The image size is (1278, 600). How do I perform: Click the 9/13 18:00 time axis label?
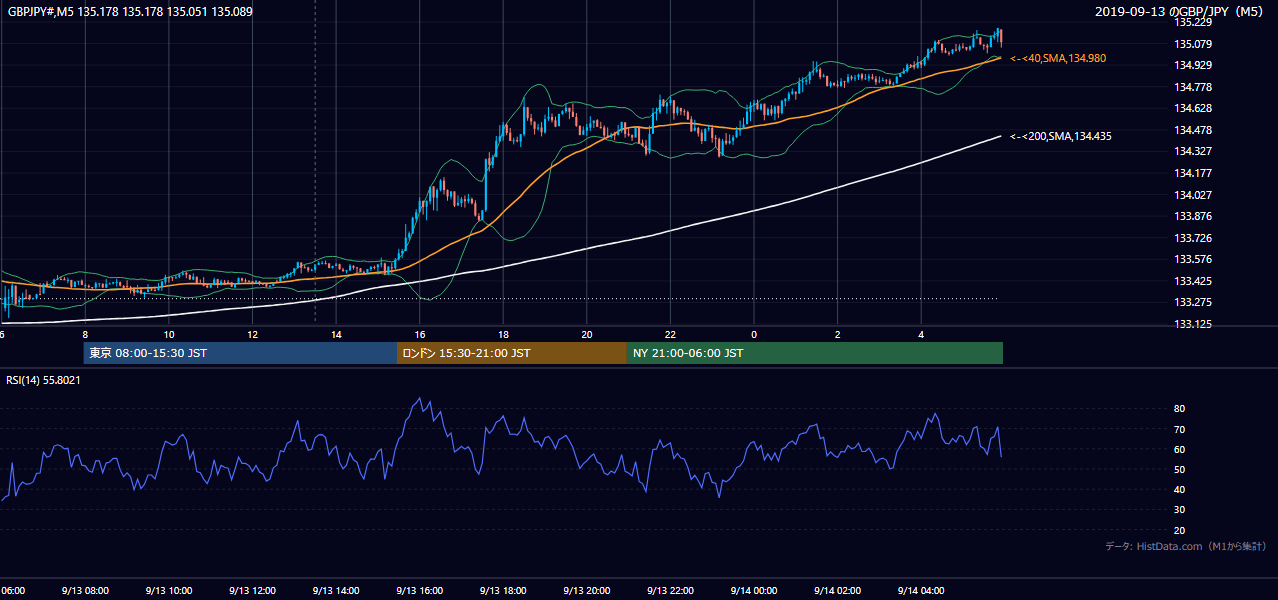503,591
